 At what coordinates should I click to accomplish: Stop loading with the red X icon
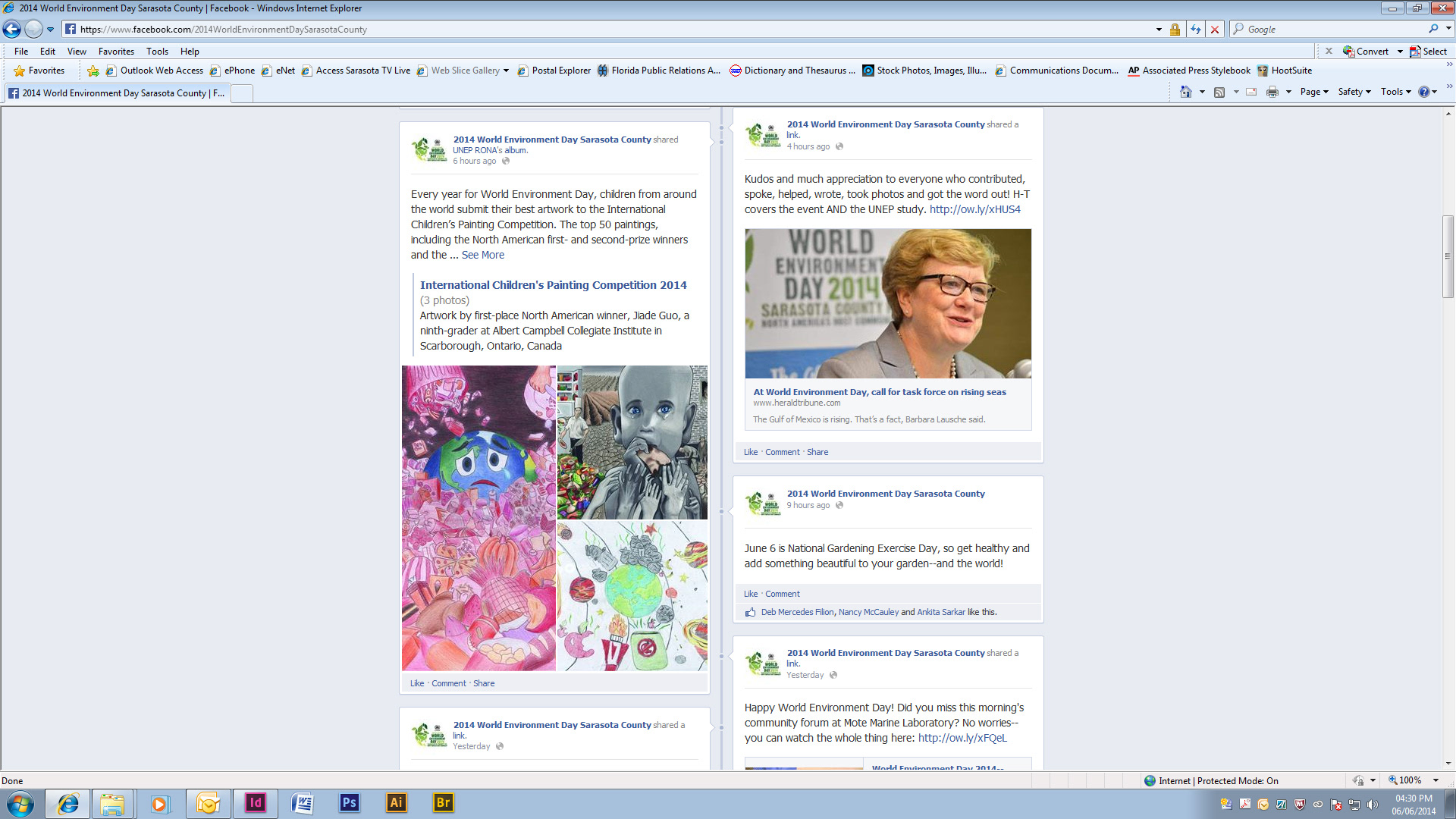1215,30
